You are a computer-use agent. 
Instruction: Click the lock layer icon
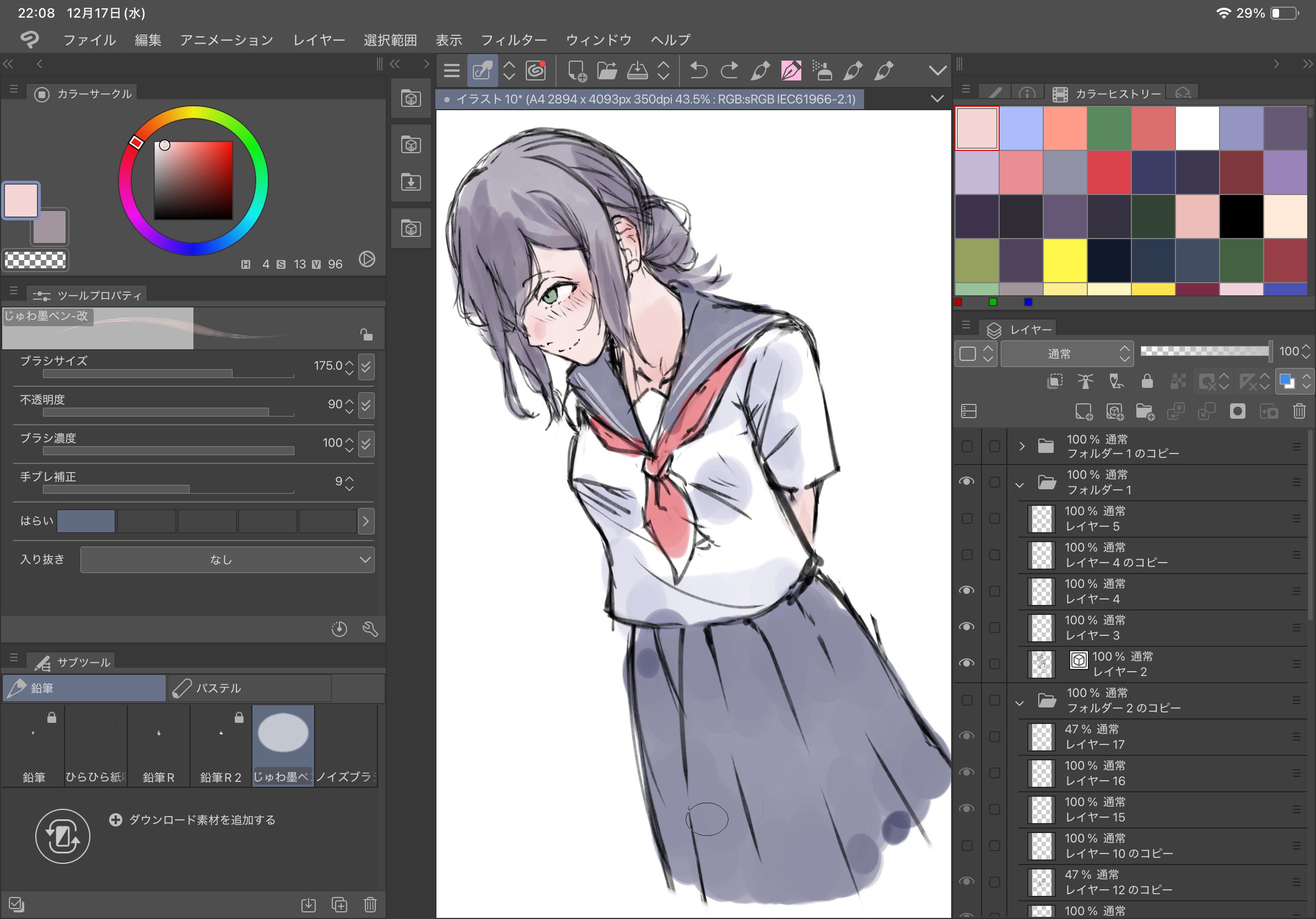[x=1147, y=382]
